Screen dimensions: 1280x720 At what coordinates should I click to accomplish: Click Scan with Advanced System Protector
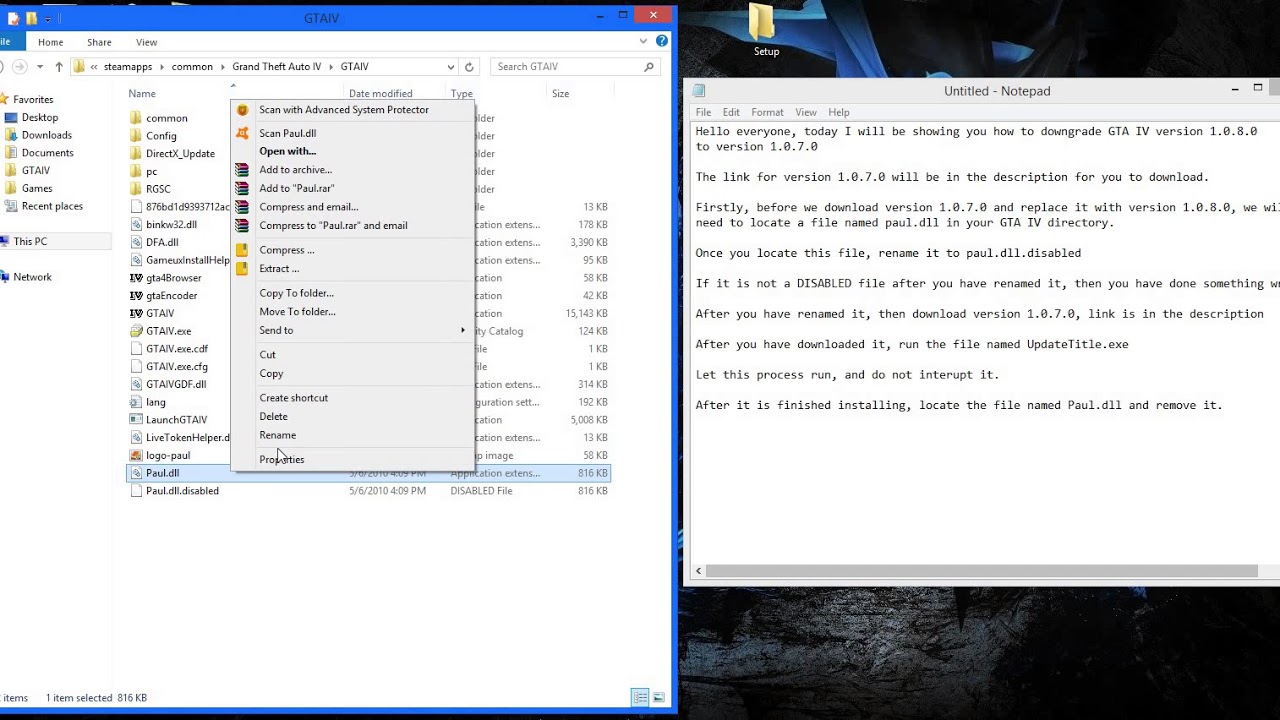click(x=343, y=110)
